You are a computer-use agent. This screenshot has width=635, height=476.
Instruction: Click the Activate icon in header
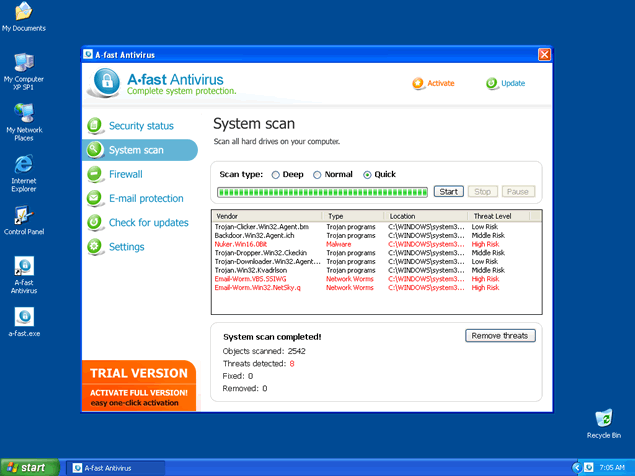(x=418, y=84)
